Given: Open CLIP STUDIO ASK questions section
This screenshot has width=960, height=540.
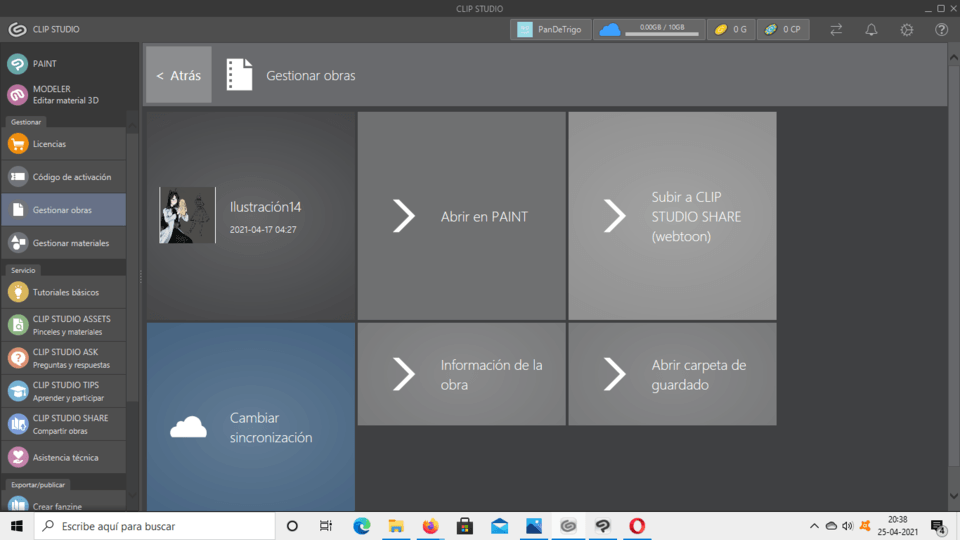Looking at the screenshot, I should pos(64,358).
